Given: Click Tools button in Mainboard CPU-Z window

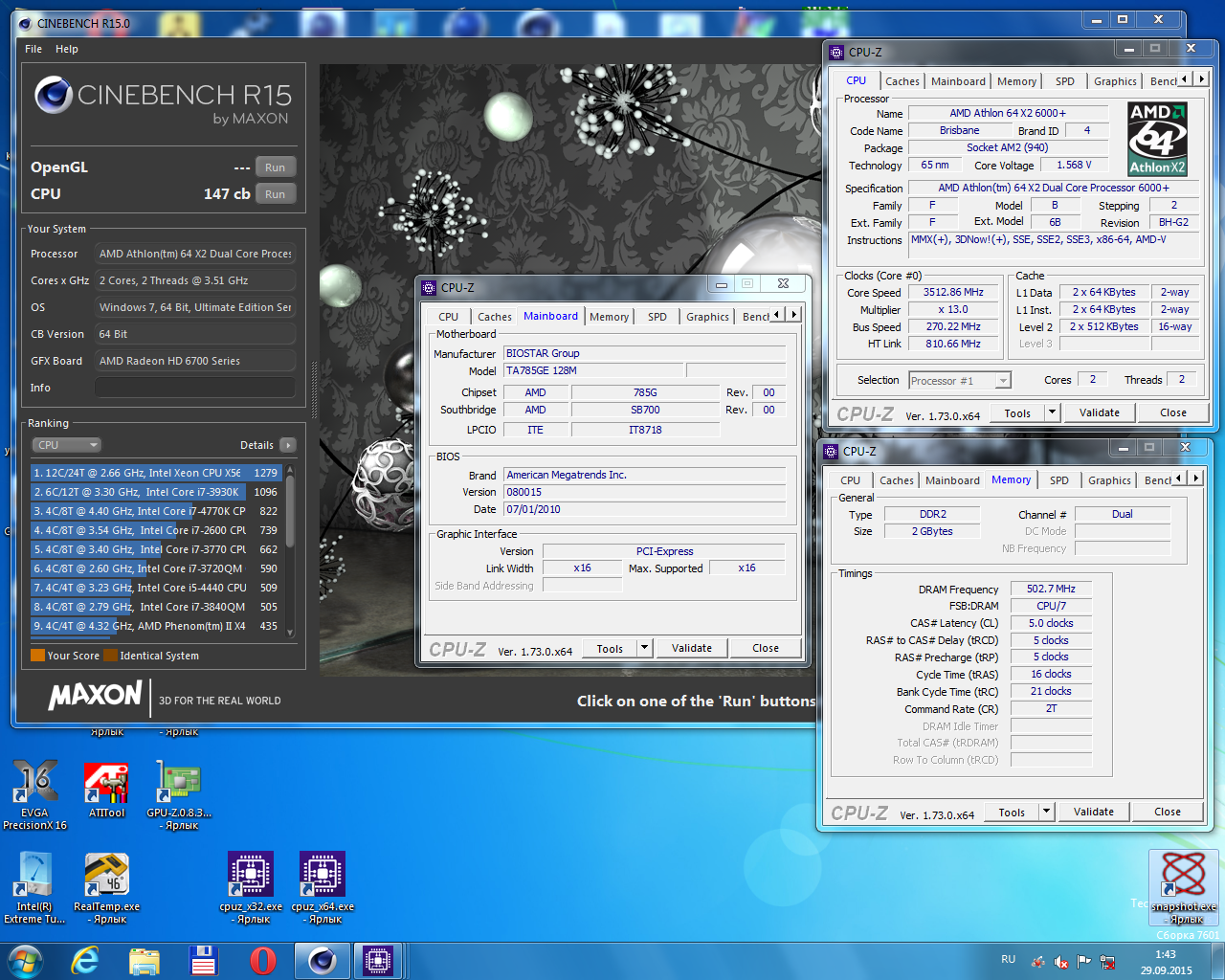Looking at the screenshot, I should coord(610,649).
